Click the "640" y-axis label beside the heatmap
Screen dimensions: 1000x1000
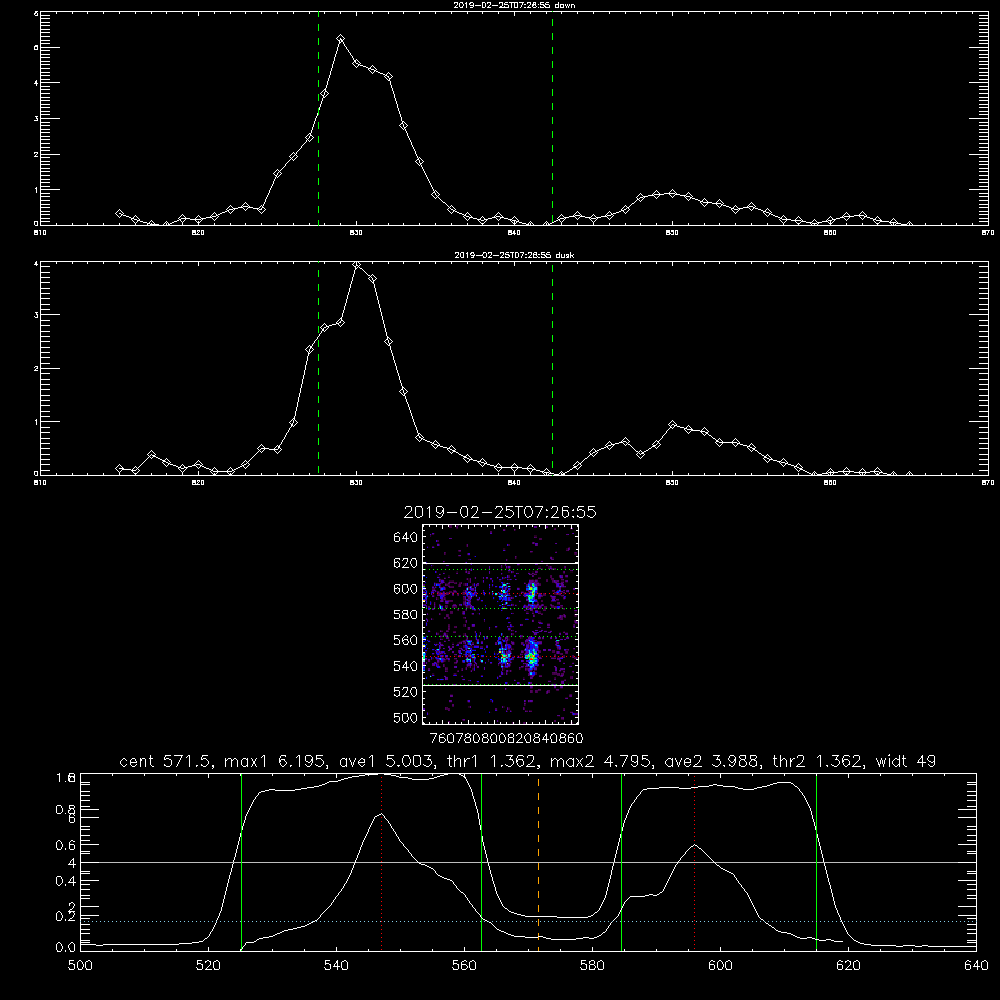click(406, 538)
